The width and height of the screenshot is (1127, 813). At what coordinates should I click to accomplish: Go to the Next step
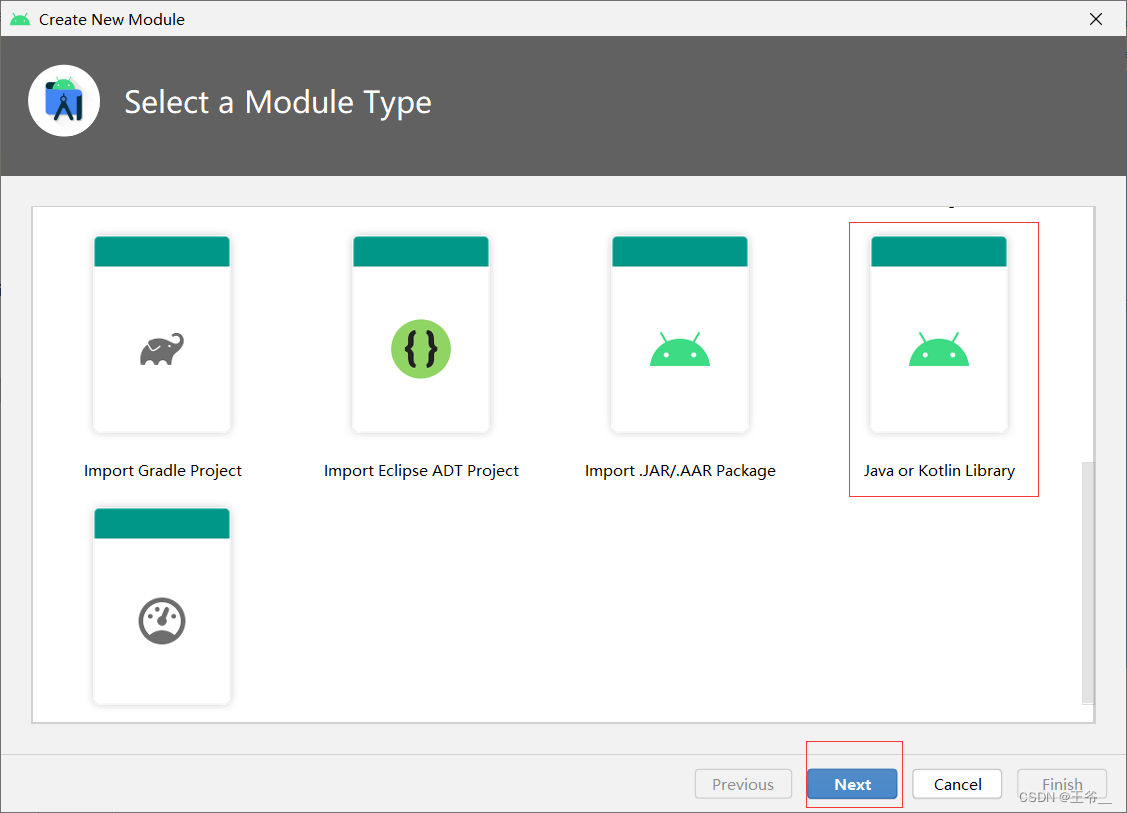(x=852, y=784)
